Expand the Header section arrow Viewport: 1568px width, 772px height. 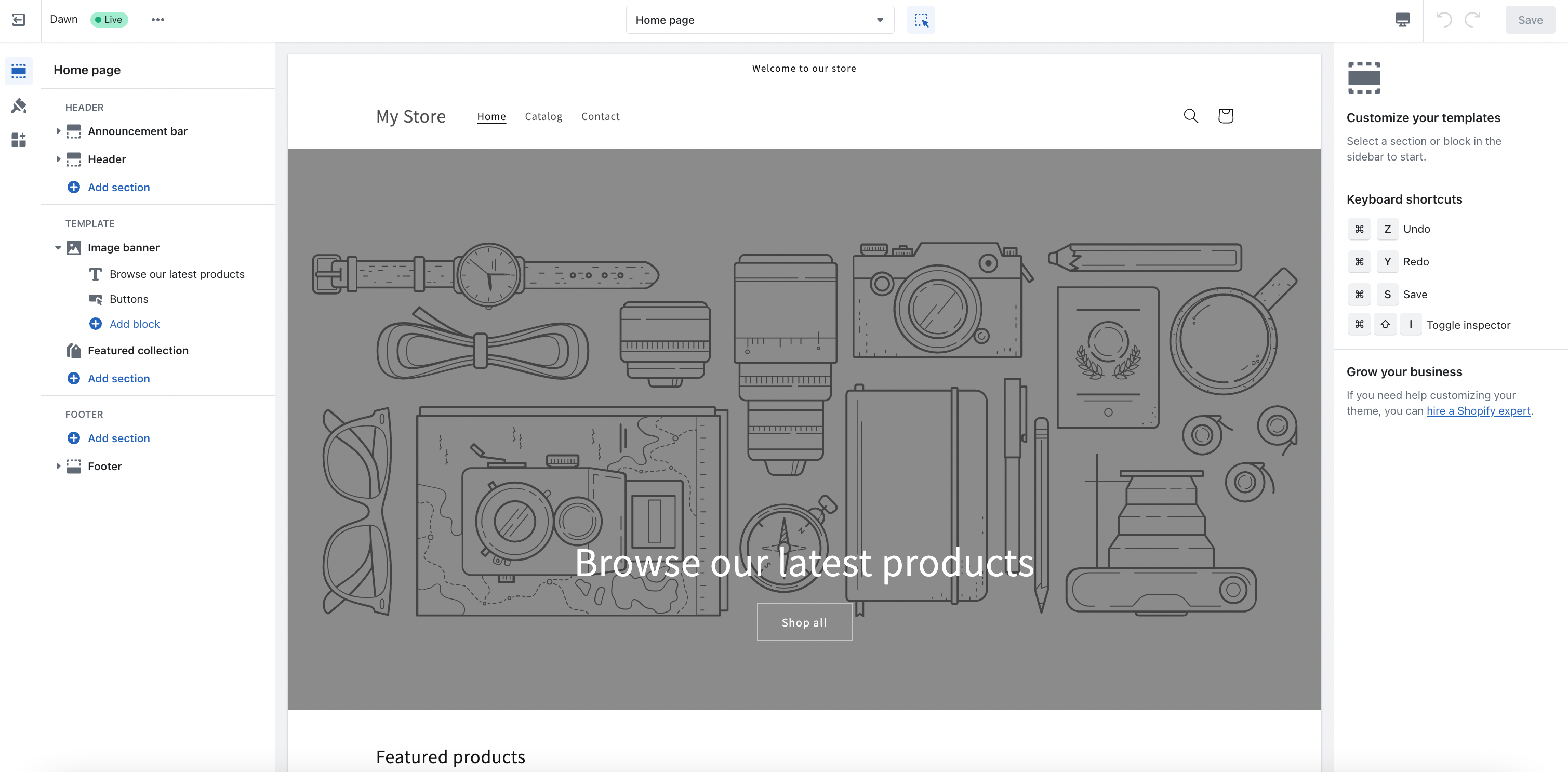coord(58,159)
